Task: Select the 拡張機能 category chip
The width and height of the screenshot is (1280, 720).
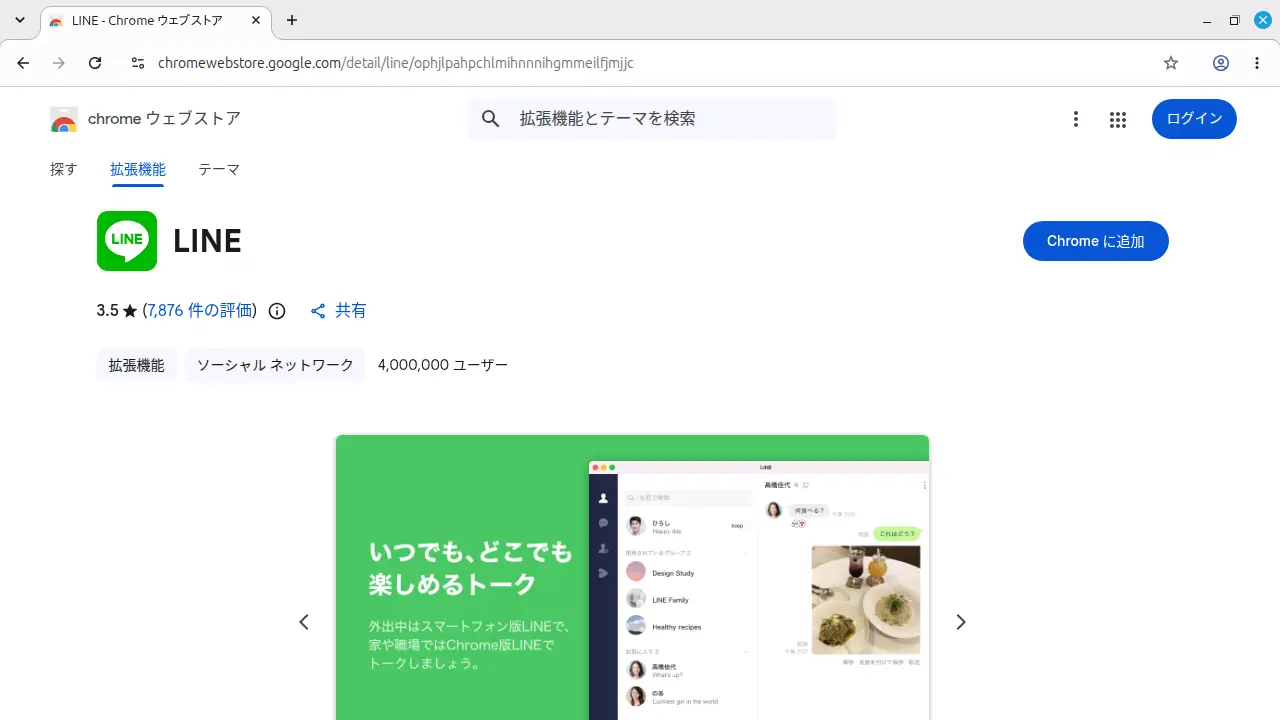Action: pos(137,365)
